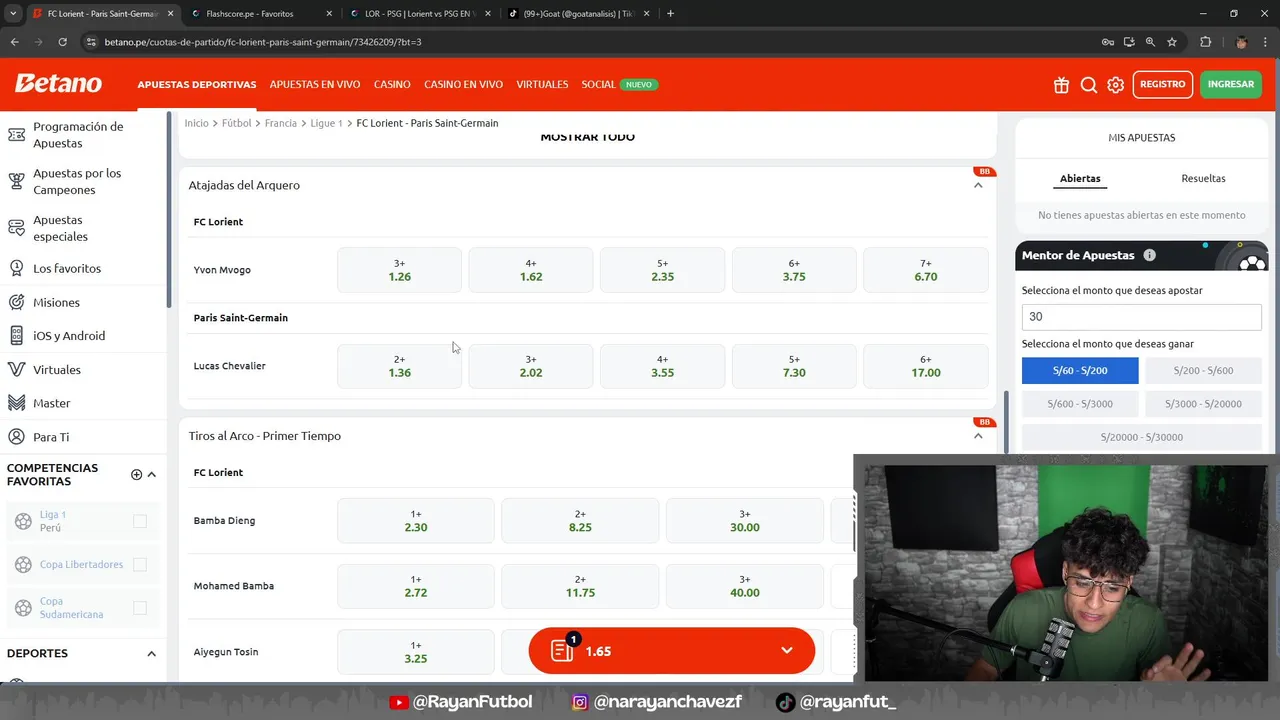Click the bet slip icon with badge
Image resolution: width=1280 pixels, height=720 pixels.
point(564,650)
